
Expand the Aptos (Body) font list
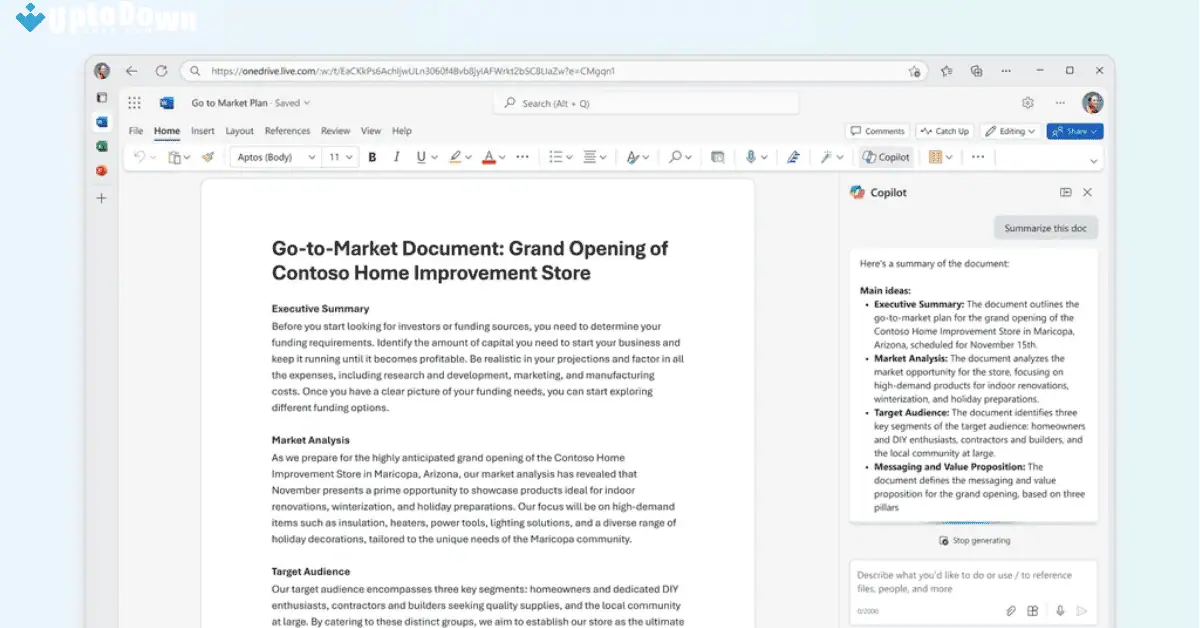tap(314, 156)
